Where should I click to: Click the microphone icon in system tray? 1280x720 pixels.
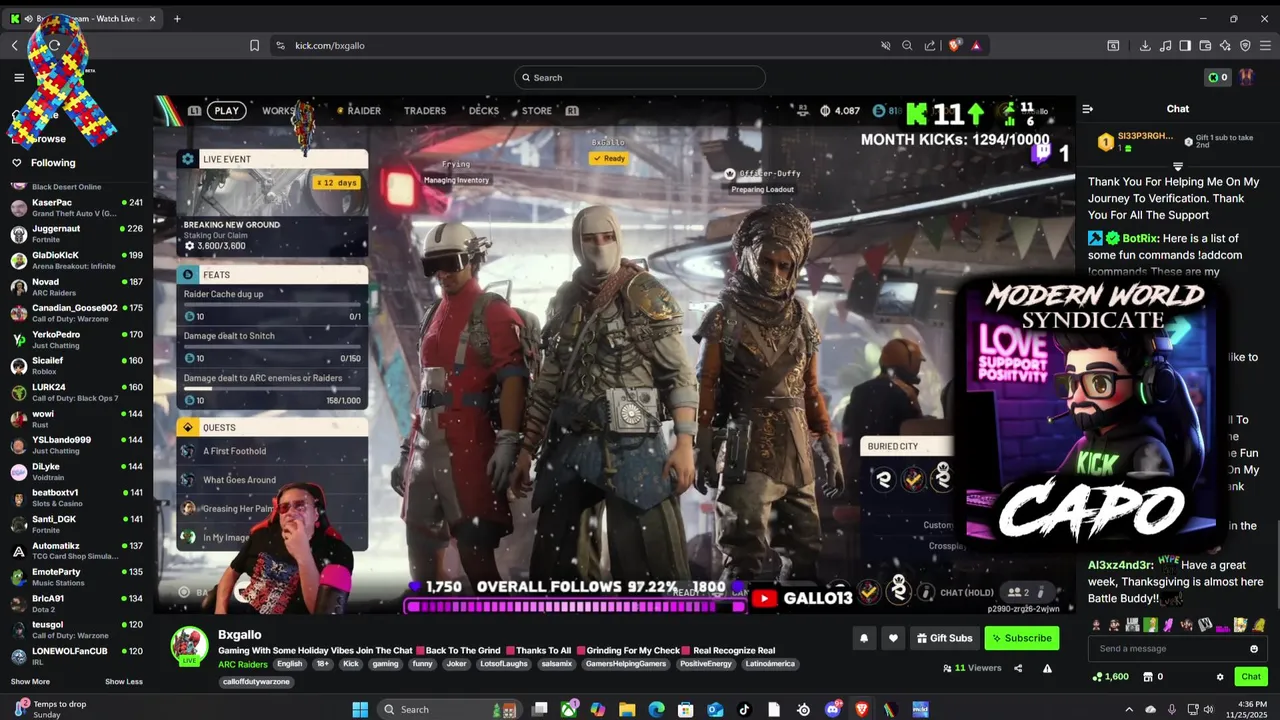(1172, 709)
